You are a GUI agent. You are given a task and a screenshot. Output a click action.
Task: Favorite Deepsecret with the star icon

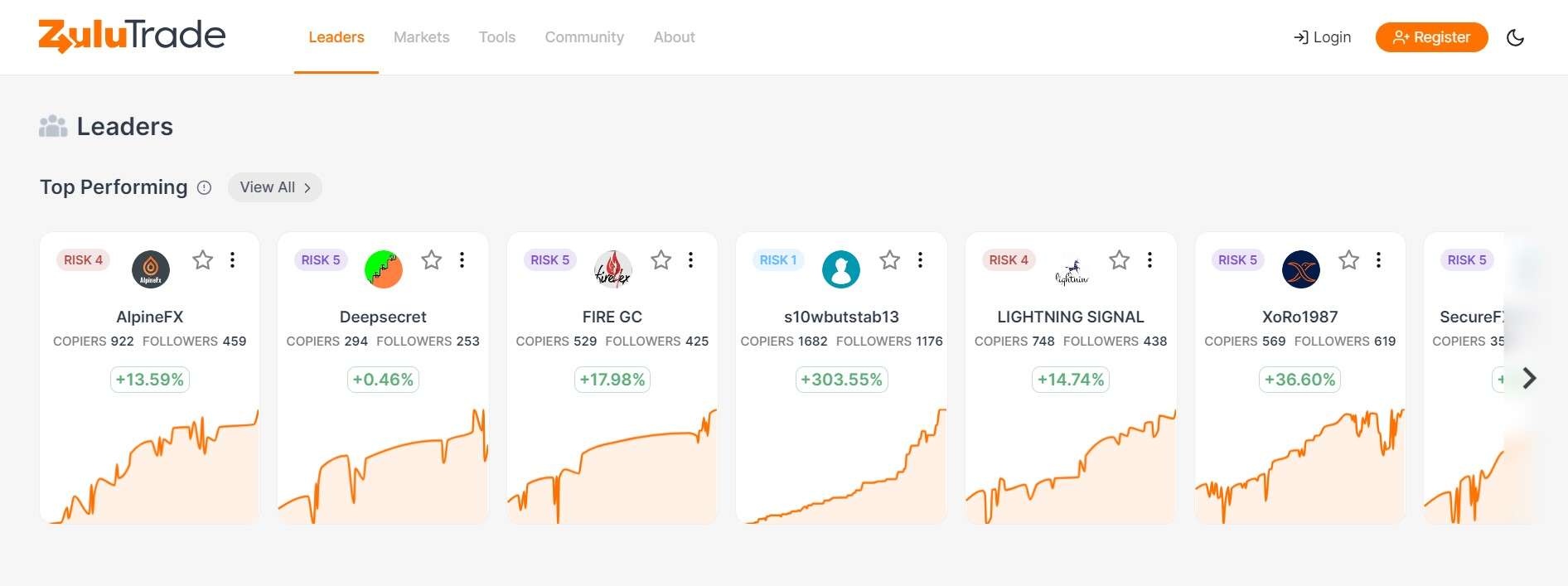click(x=432, y=260)
